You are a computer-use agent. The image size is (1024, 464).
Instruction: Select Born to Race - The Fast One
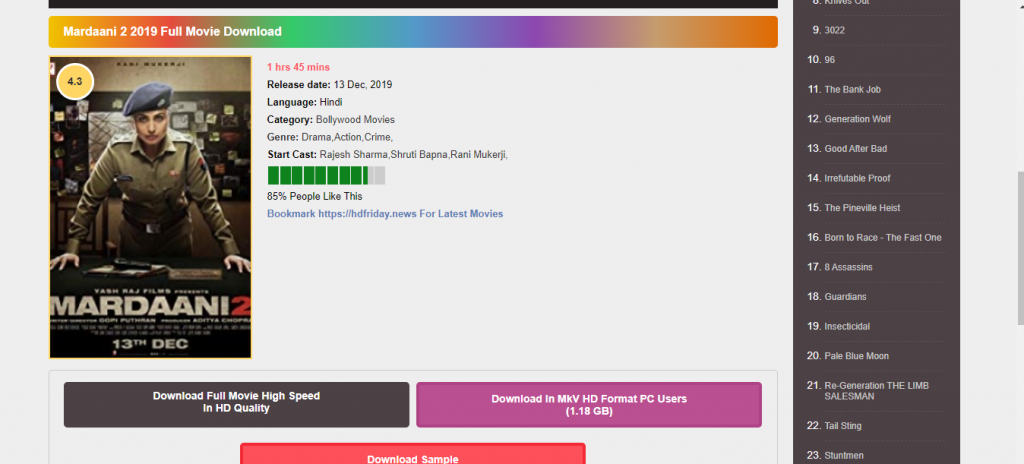883,237
